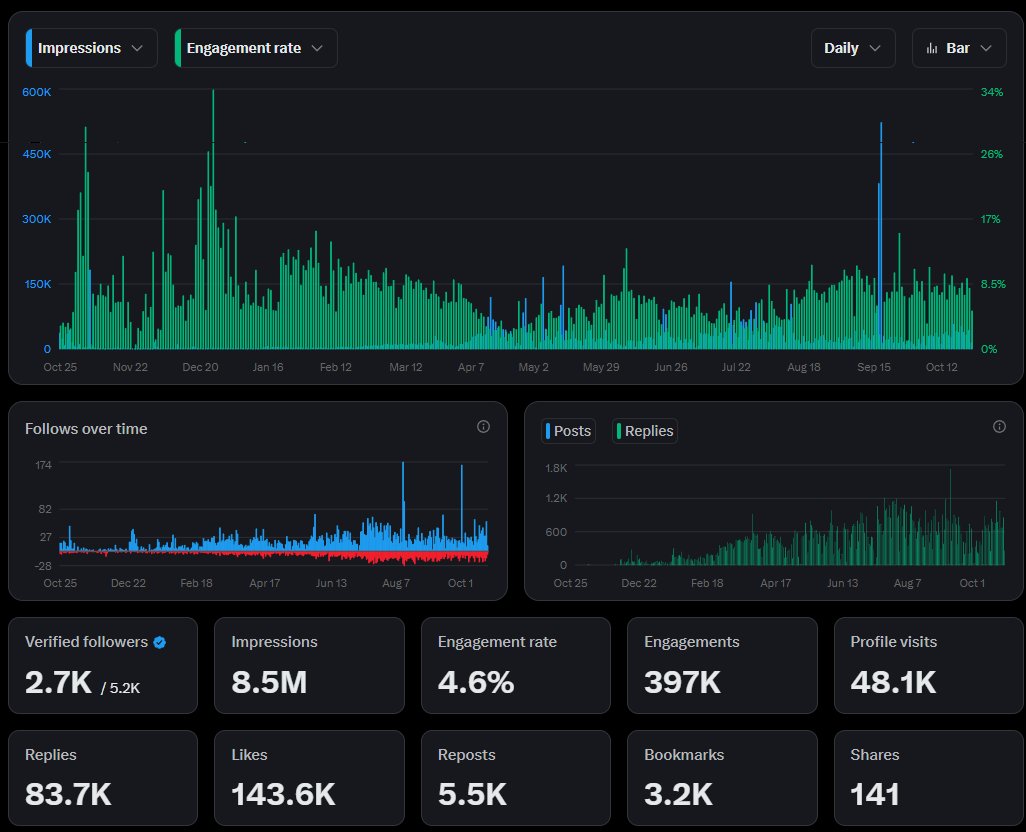Select the Bookmarks 3.2K card
Image resolution: width=1026 pixels, height=832 pixels.
(722, 778)
